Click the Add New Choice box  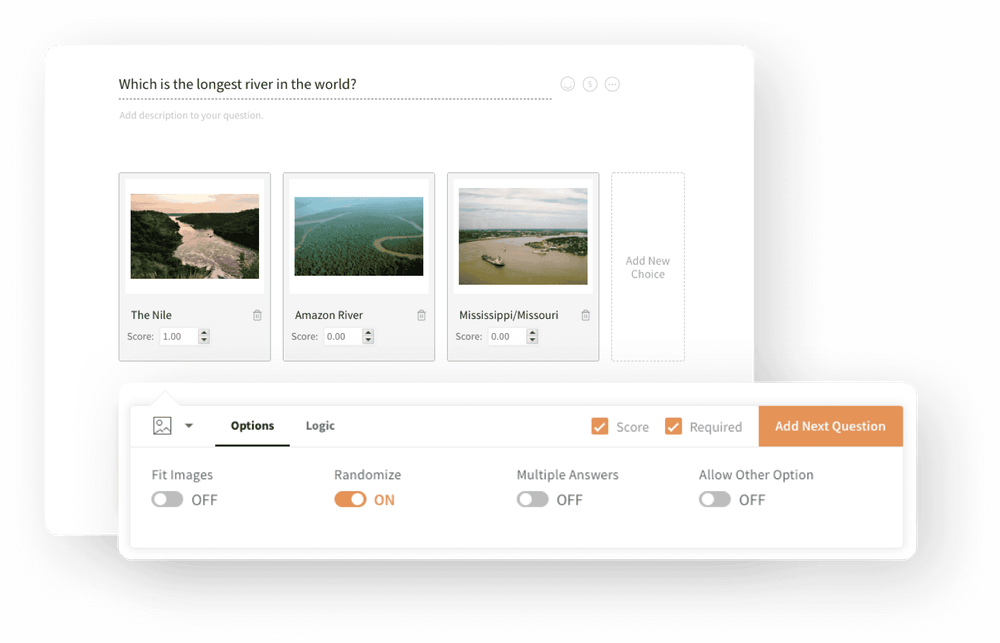(x=648, y=267)
